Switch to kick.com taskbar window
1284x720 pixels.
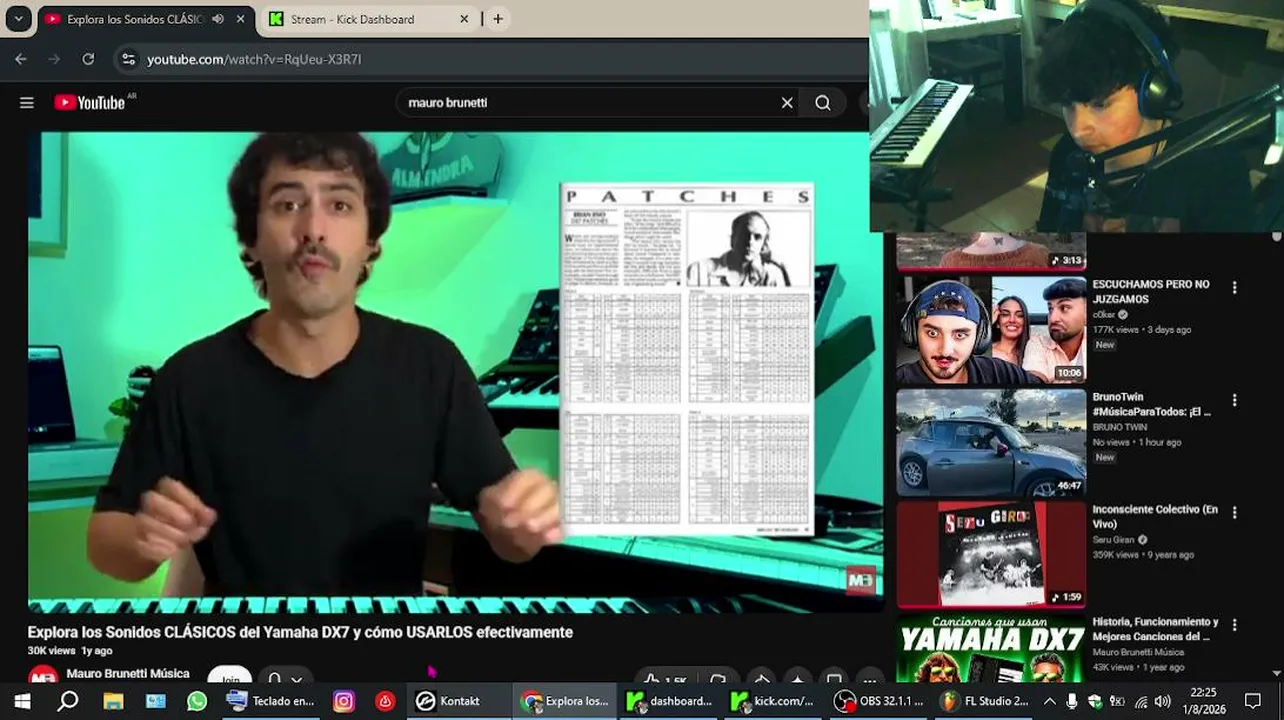coord(774,701)
